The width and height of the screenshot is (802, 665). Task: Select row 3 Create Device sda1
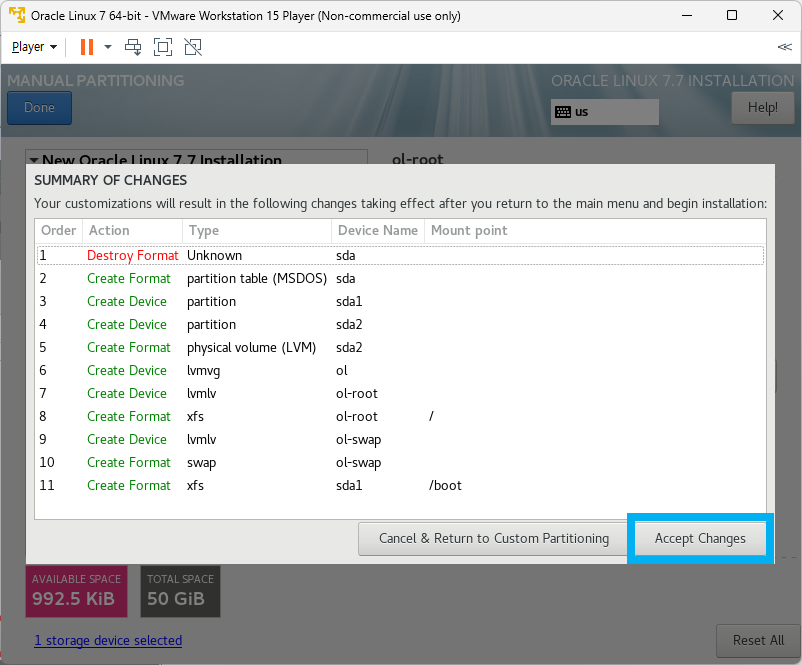click(x=400, y=301)
